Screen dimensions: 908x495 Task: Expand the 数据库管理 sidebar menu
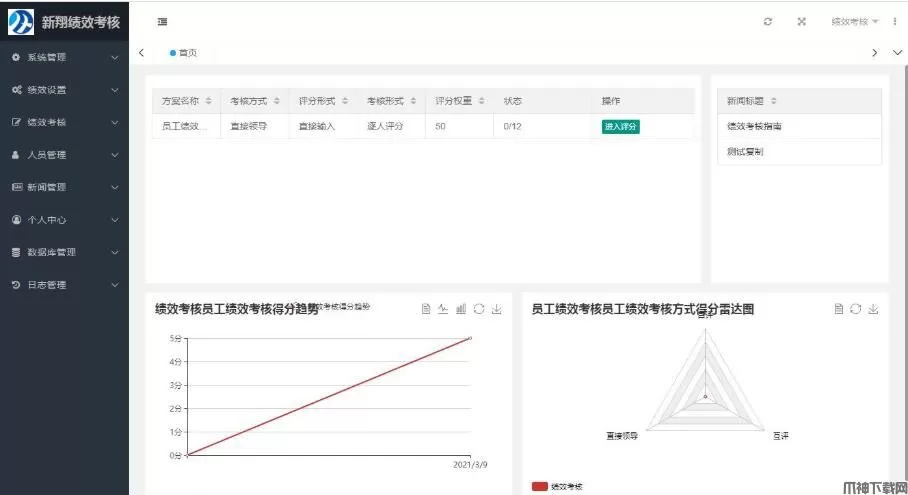tap(64, 252)
